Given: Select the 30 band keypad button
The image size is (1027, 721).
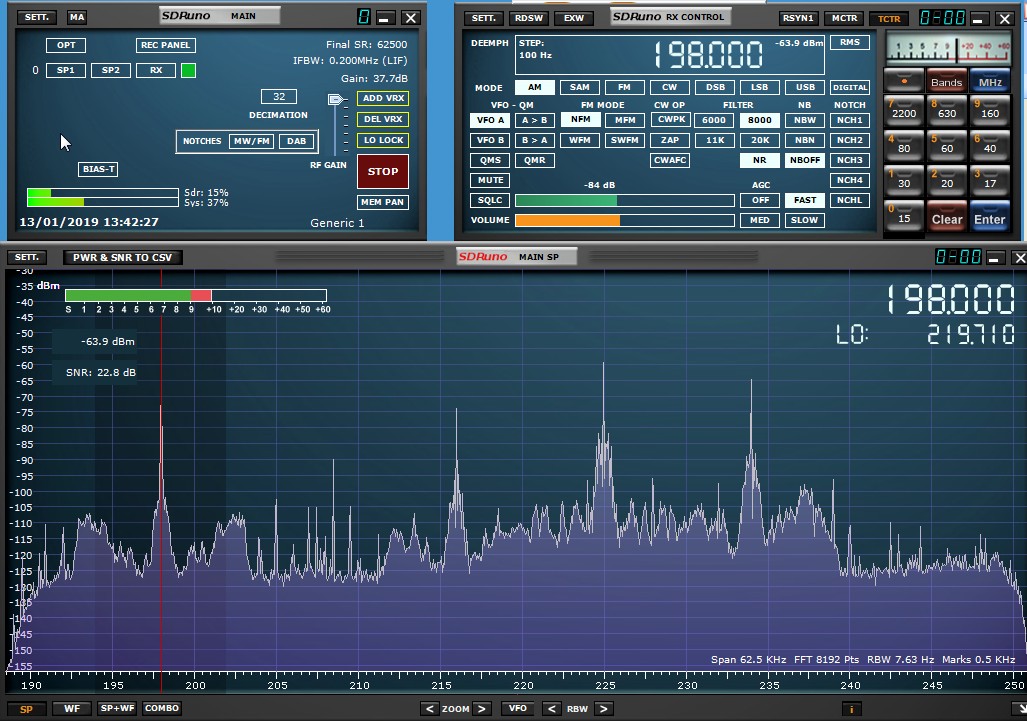Looking at the screenshot, I should [x=904, y=181].
